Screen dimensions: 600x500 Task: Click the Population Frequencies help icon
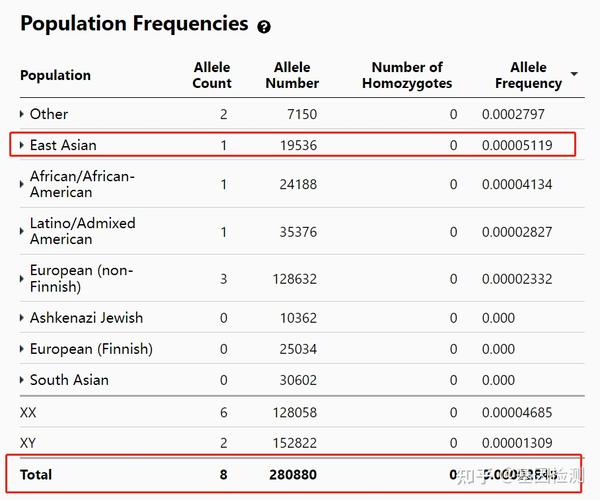[x=264, y=28]
